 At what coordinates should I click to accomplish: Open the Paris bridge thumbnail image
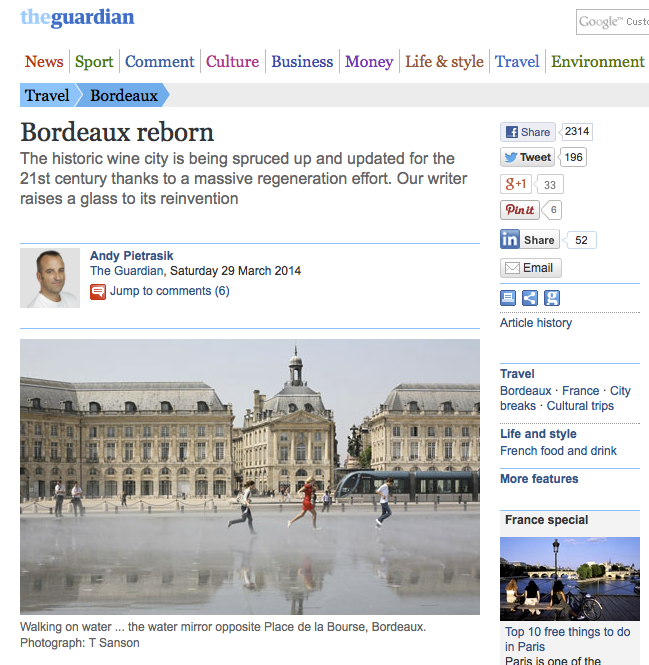tap(570, 579)
